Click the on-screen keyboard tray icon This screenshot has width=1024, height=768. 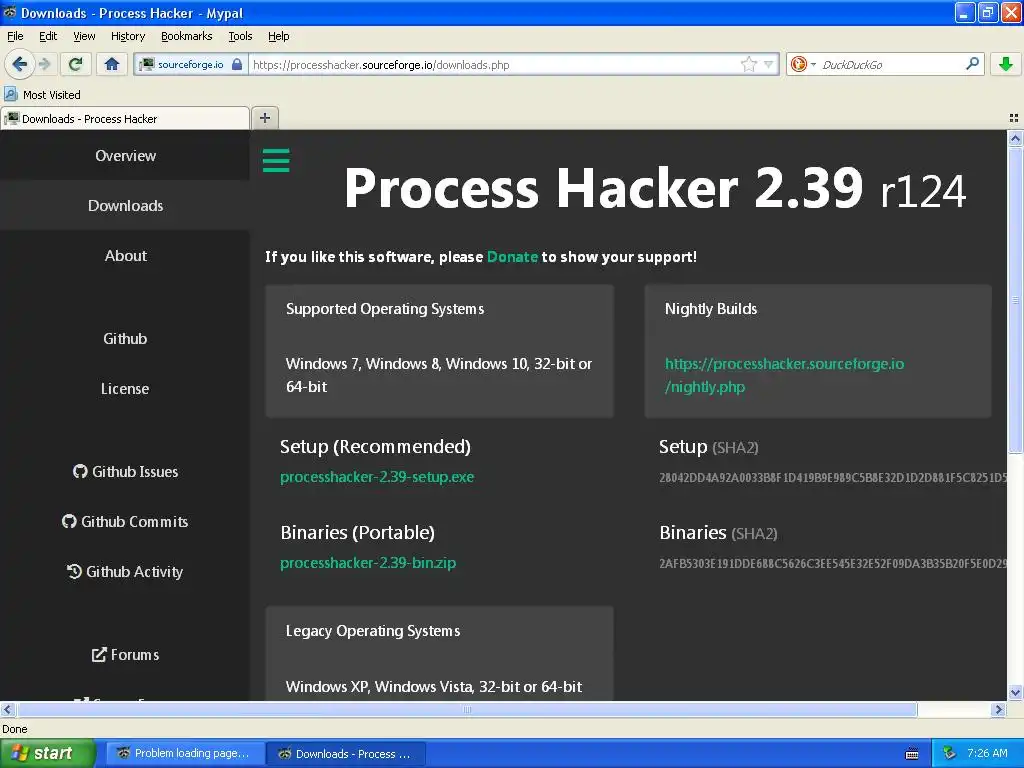(912, 754)
